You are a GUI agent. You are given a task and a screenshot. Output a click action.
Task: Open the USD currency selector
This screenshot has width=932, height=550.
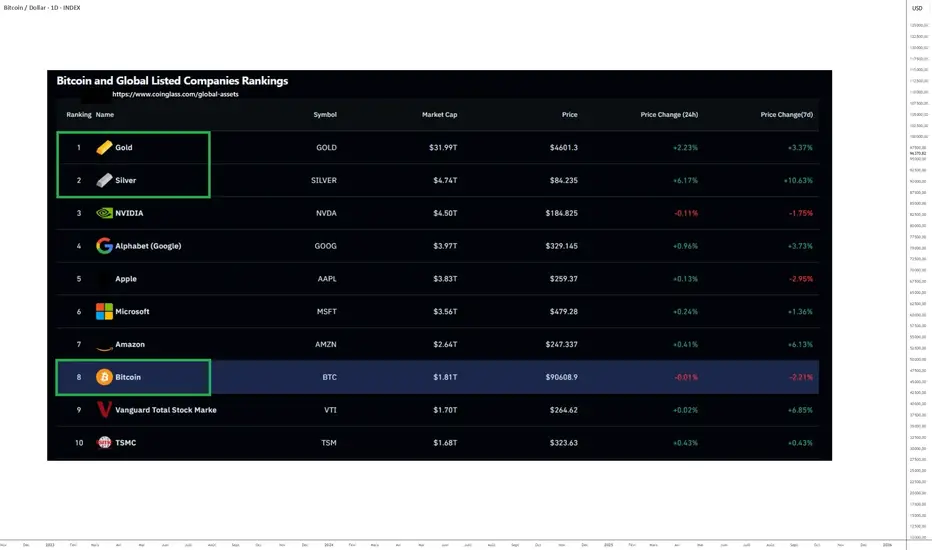click(917, 8)
